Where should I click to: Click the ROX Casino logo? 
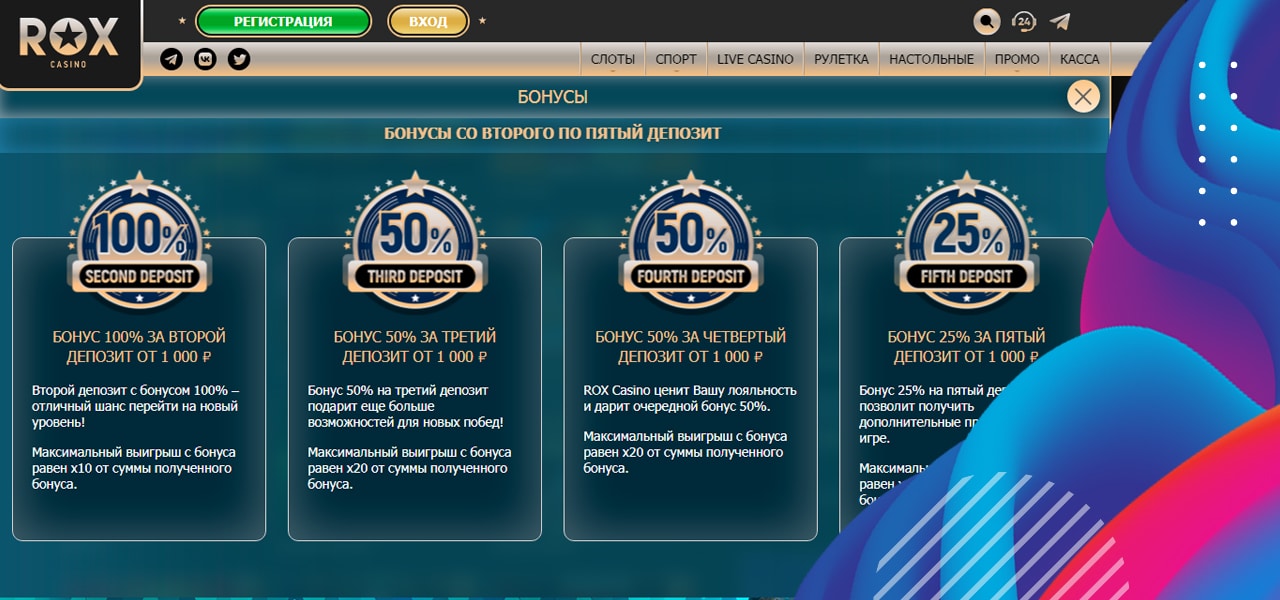[69, 42]
